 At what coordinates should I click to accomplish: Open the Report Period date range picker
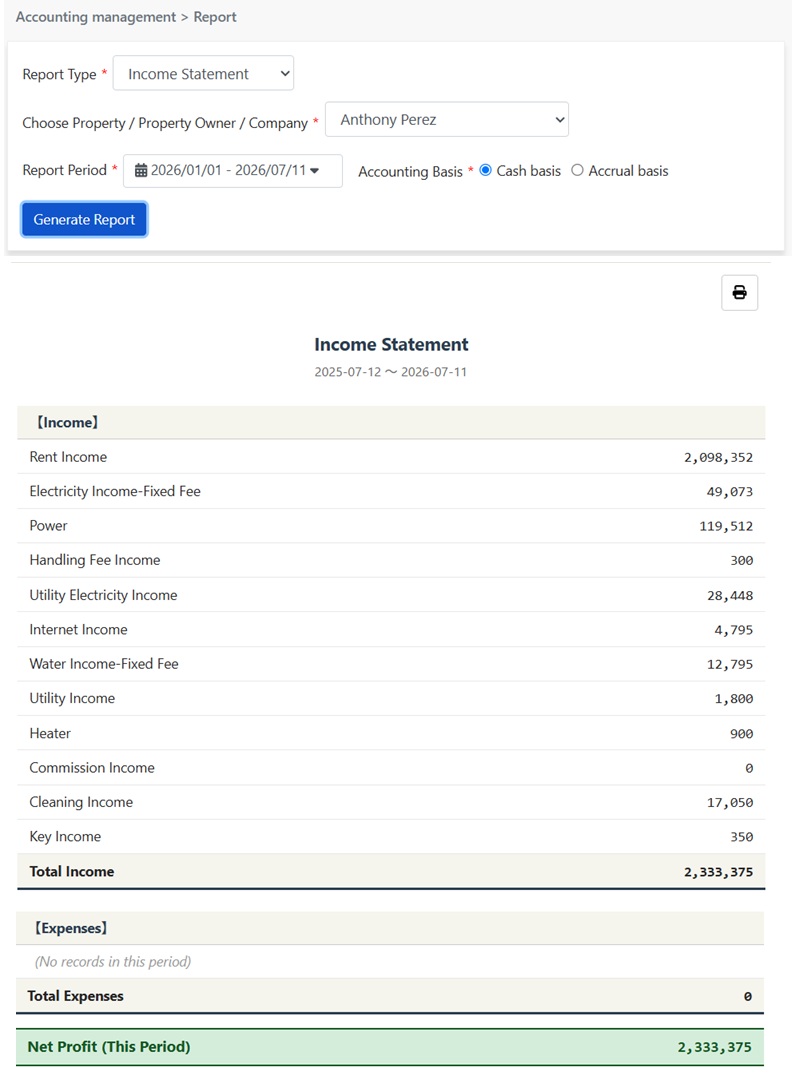pyautogui.click(x=233, y=170)
